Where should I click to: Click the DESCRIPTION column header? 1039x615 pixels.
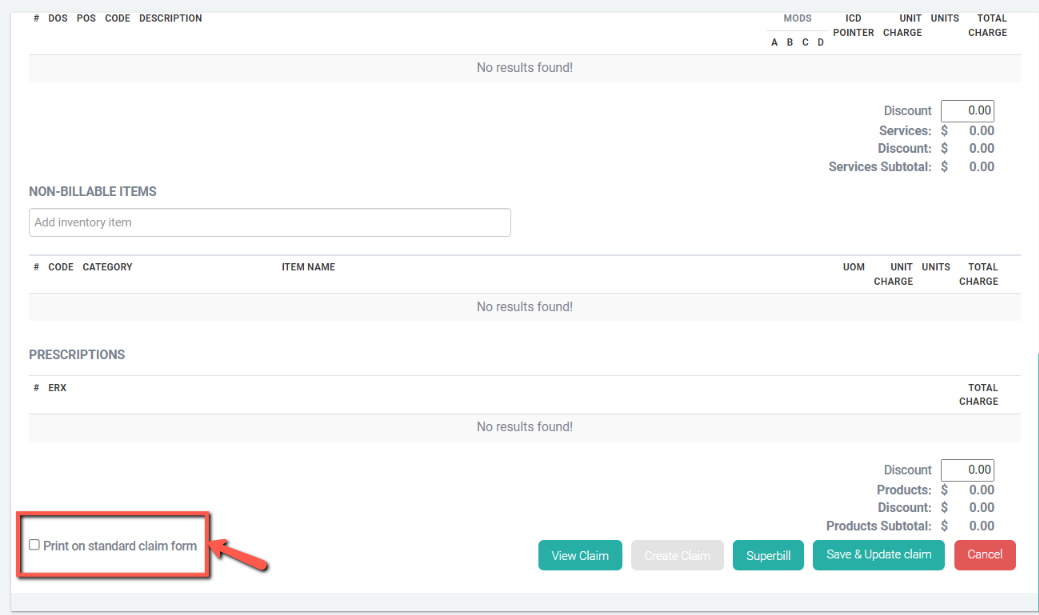pyautogui.click(x=170, y=18)
